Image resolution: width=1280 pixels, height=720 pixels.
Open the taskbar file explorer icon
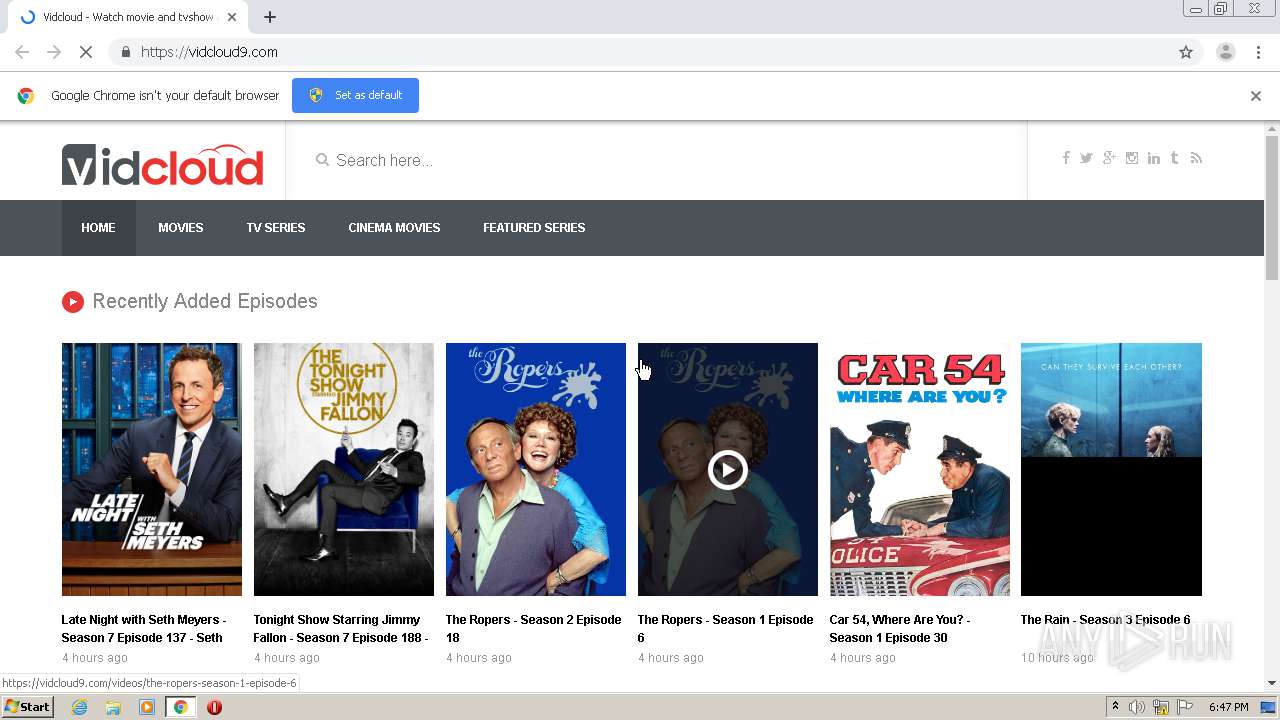point(113,707)
